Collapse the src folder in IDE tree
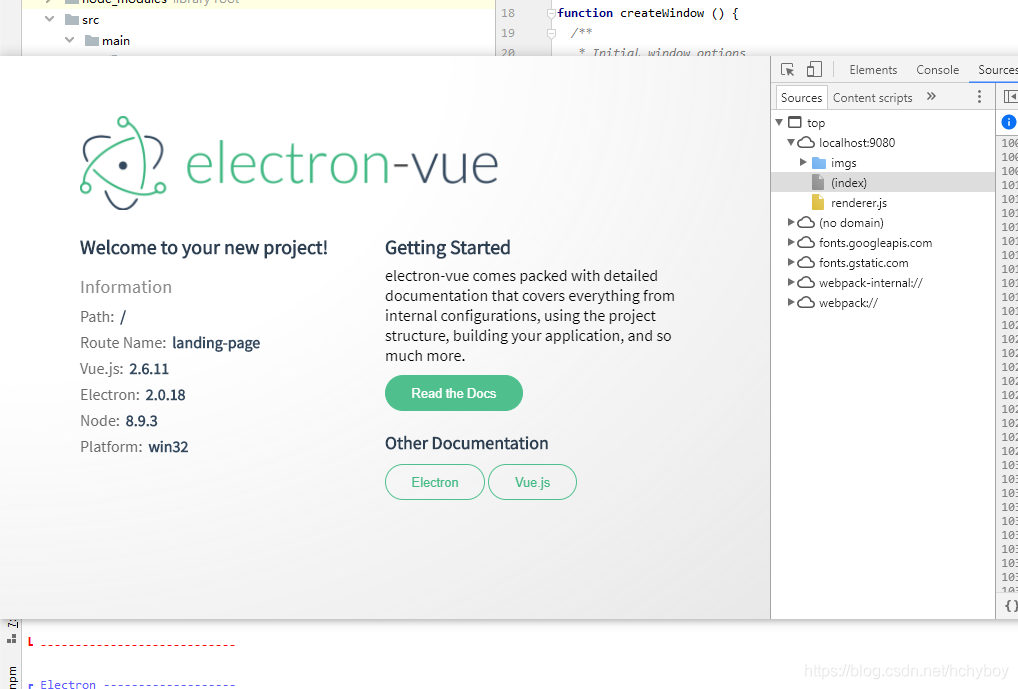Image resolution: width=1018 pixels, height=689 pixels. pos(49,19)
